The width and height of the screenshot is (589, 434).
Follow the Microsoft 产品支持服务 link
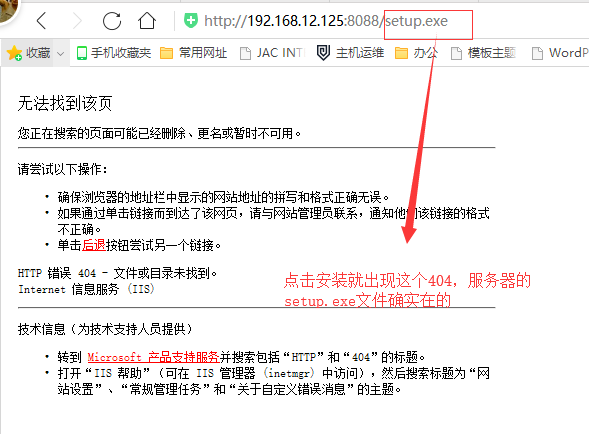point(153,357)
